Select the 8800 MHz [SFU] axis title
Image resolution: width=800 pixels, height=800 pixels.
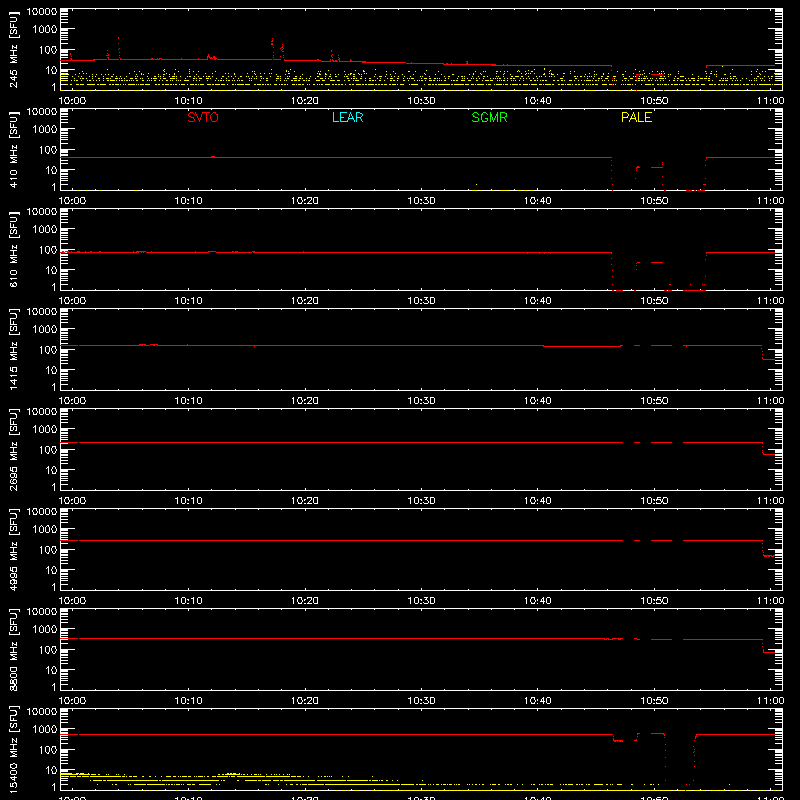click(x=14, y=649)
